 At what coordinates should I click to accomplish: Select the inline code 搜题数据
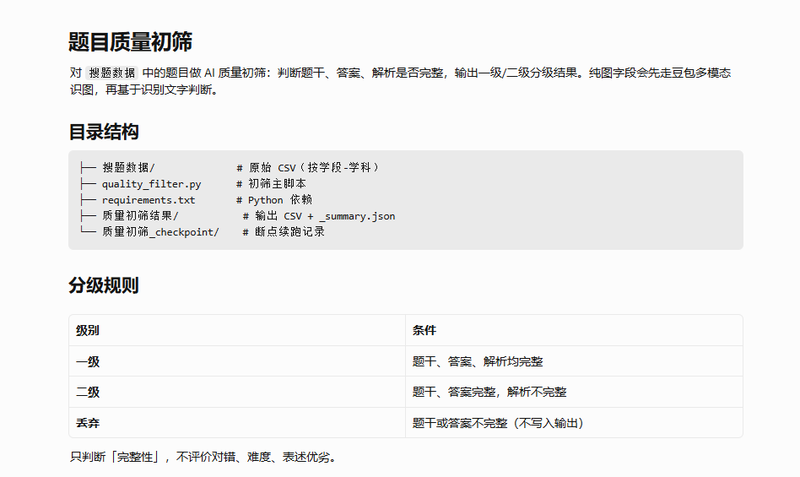112,73
